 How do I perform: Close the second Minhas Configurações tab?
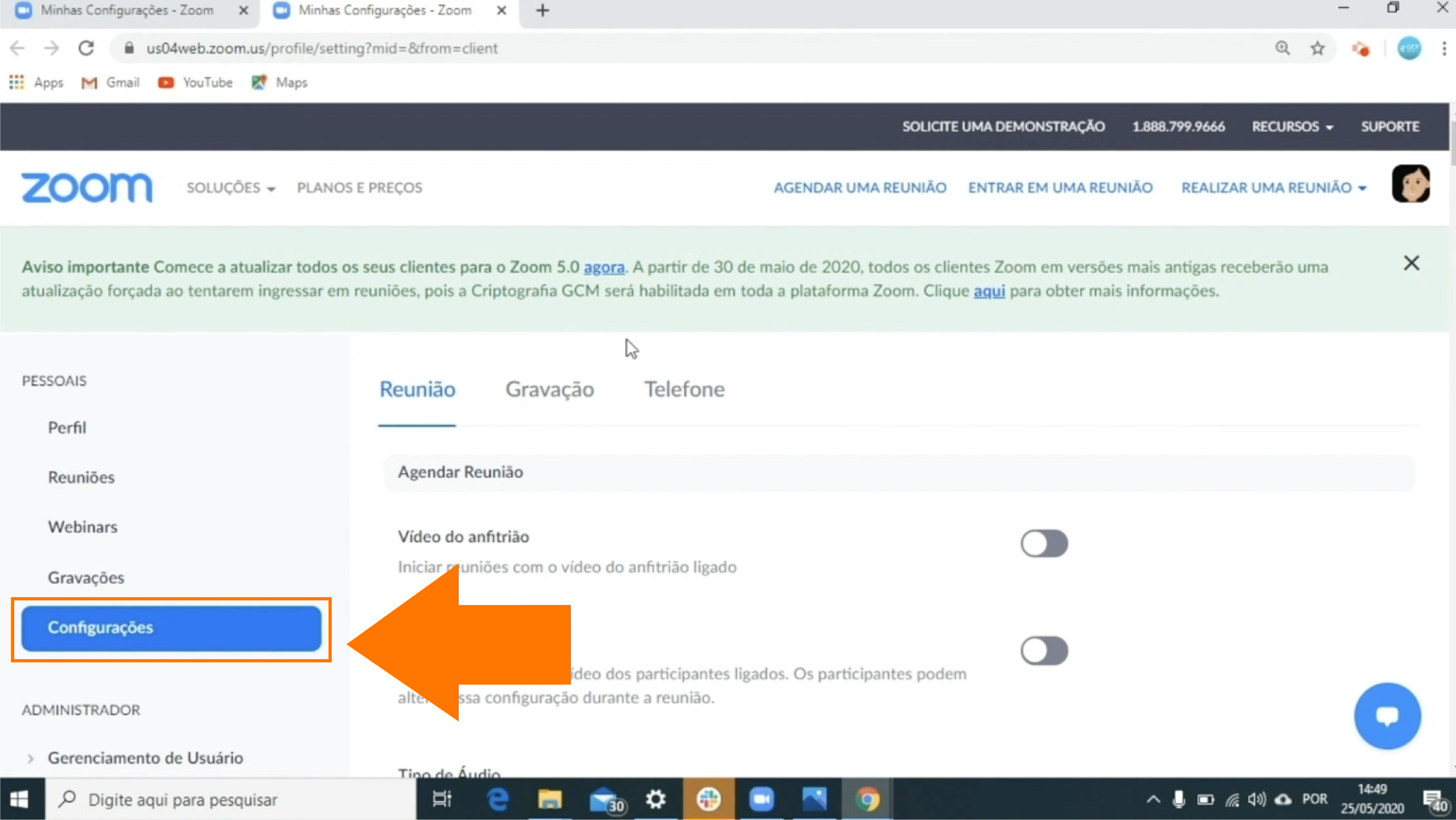pyautogui.click(x=501, y=11)
